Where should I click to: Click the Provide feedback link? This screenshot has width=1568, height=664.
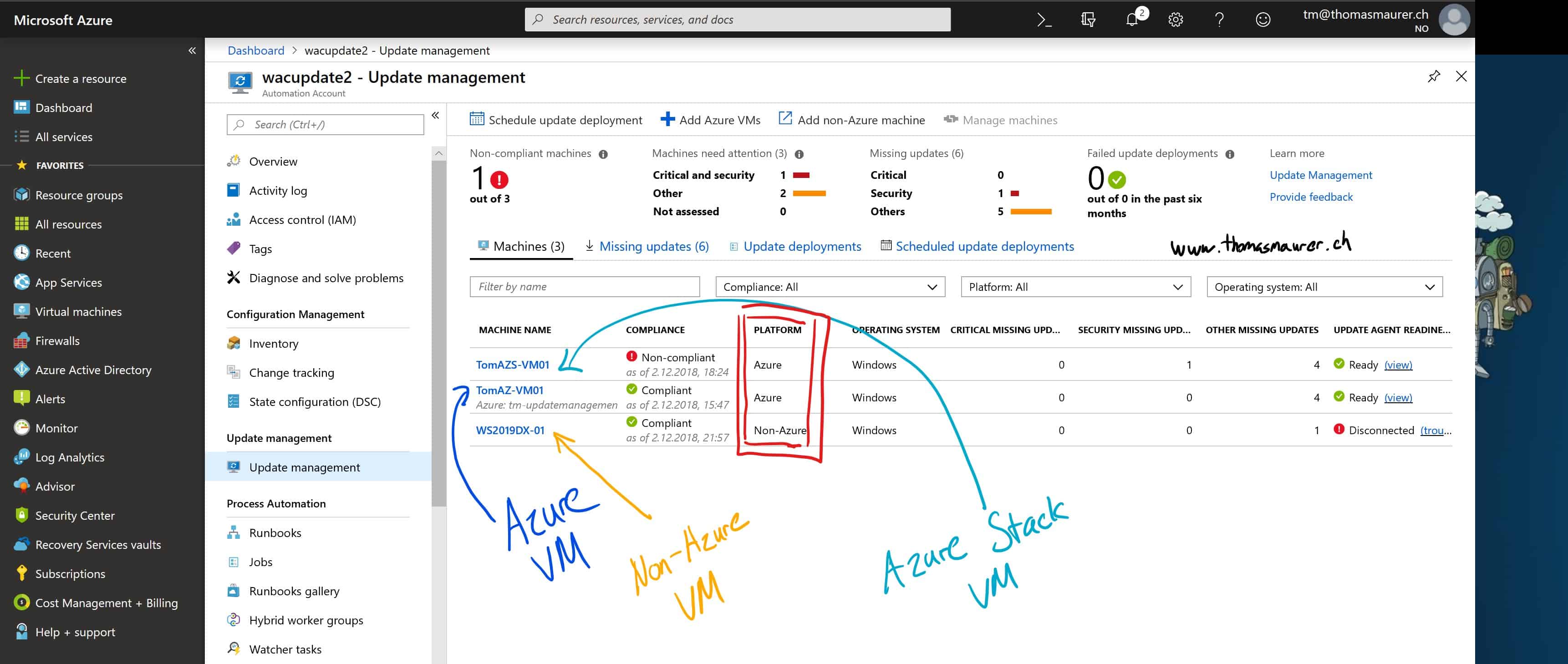[x=1311, y=197]
